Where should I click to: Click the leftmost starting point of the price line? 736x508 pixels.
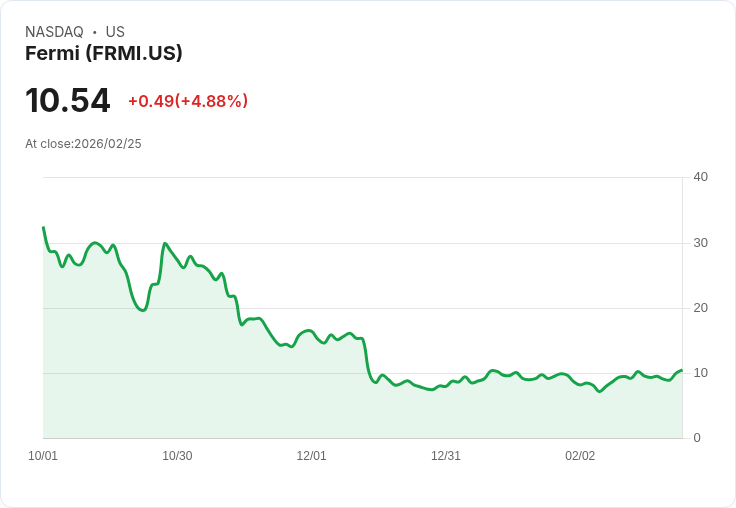click(x=43, y=228)
